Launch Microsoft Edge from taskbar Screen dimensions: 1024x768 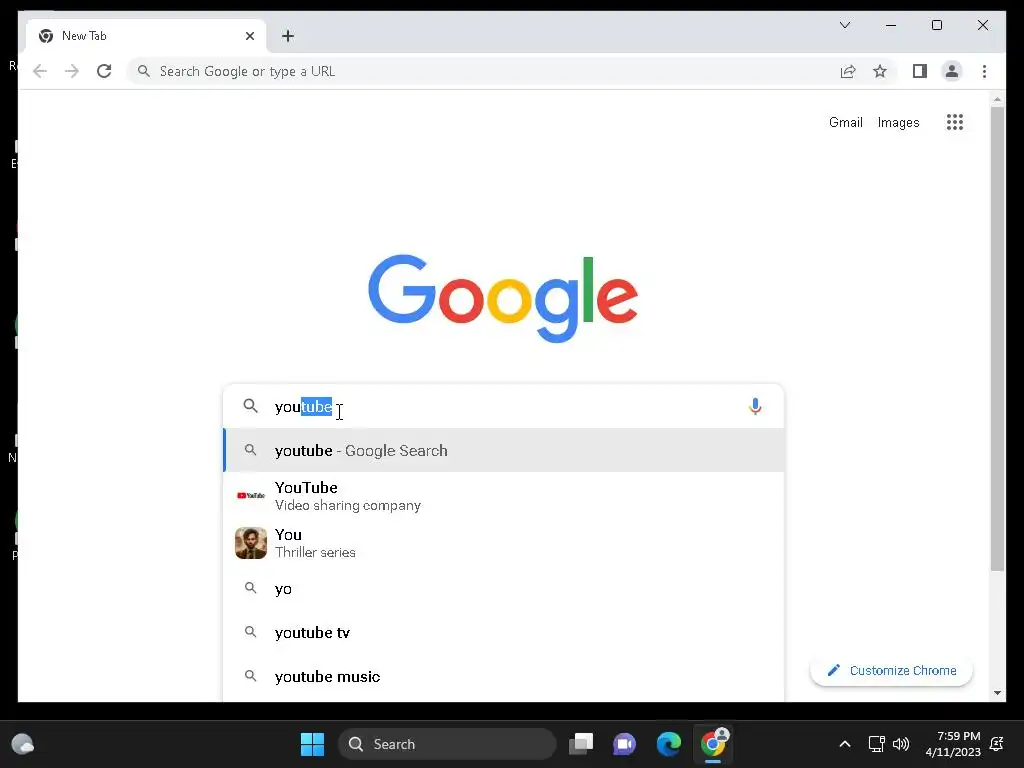(x=669, y=744)
